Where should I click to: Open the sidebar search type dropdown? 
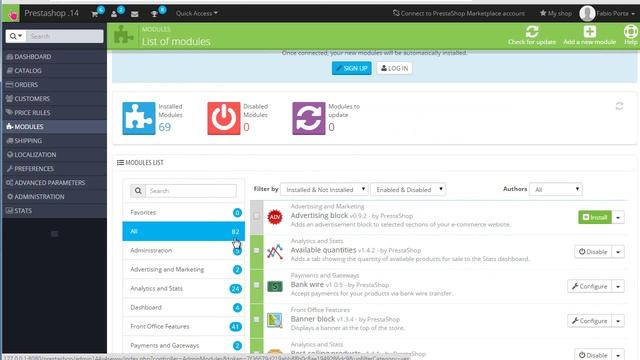[x=16, y=36]
